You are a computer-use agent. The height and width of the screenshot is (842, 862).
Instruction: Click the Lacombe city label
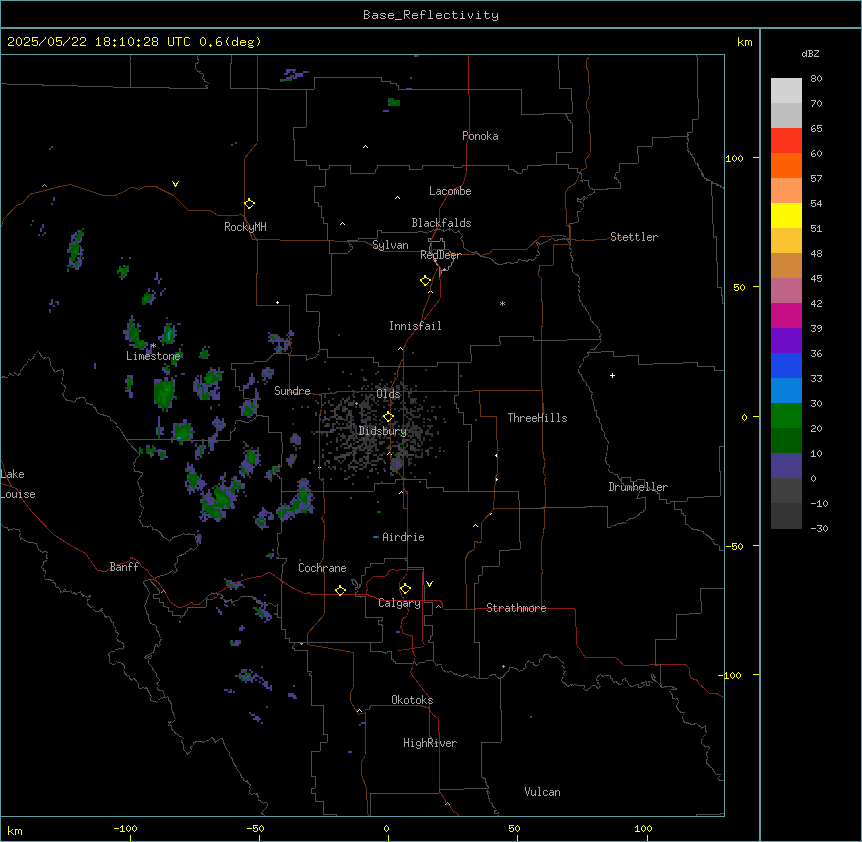[x=450, y=191]
